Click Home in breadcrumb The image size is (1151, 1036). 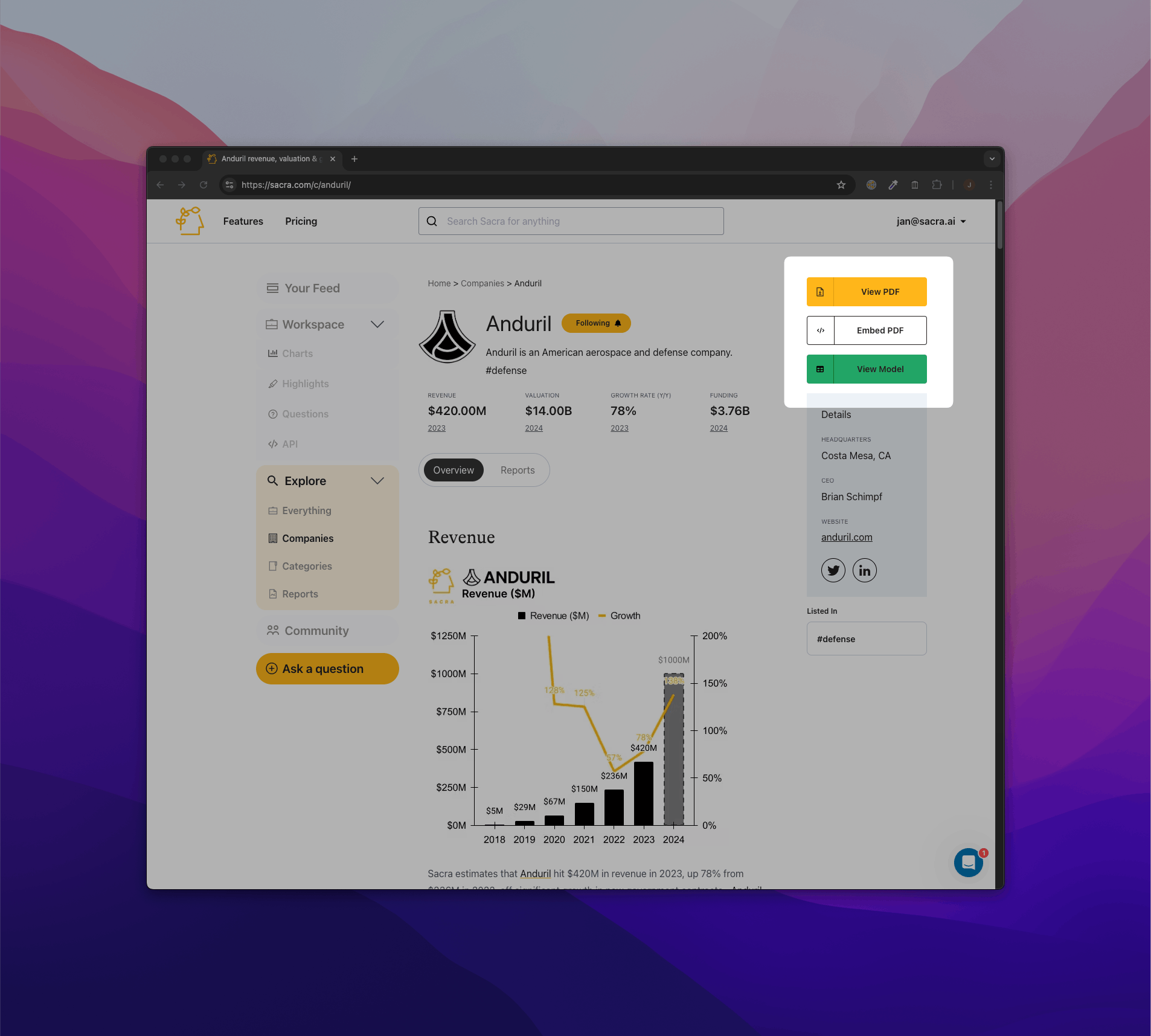click(439, 283)
